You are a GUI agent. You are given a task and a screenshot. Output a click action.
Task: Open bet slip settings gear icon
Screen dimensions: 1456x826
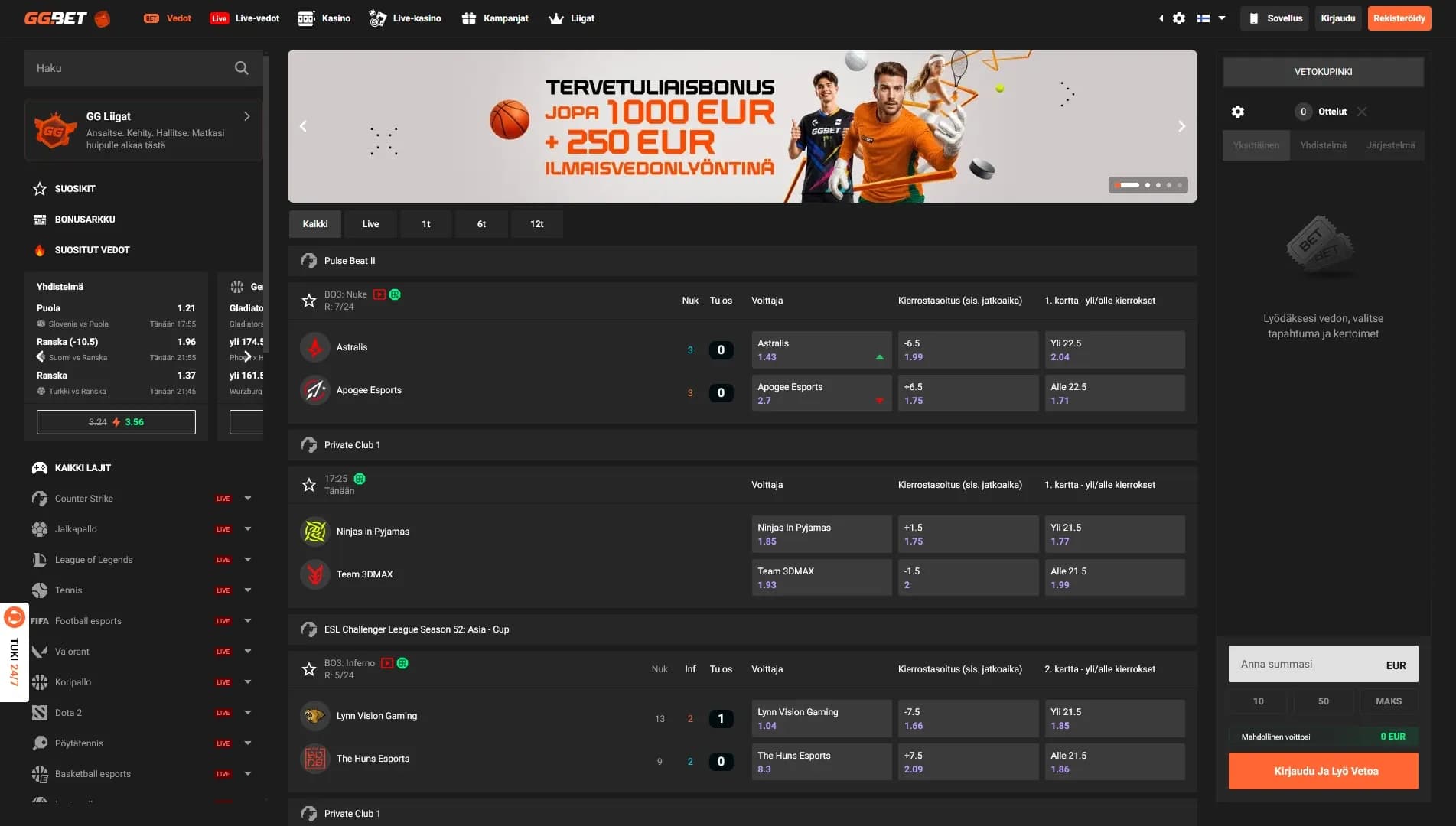point(1238,112)
